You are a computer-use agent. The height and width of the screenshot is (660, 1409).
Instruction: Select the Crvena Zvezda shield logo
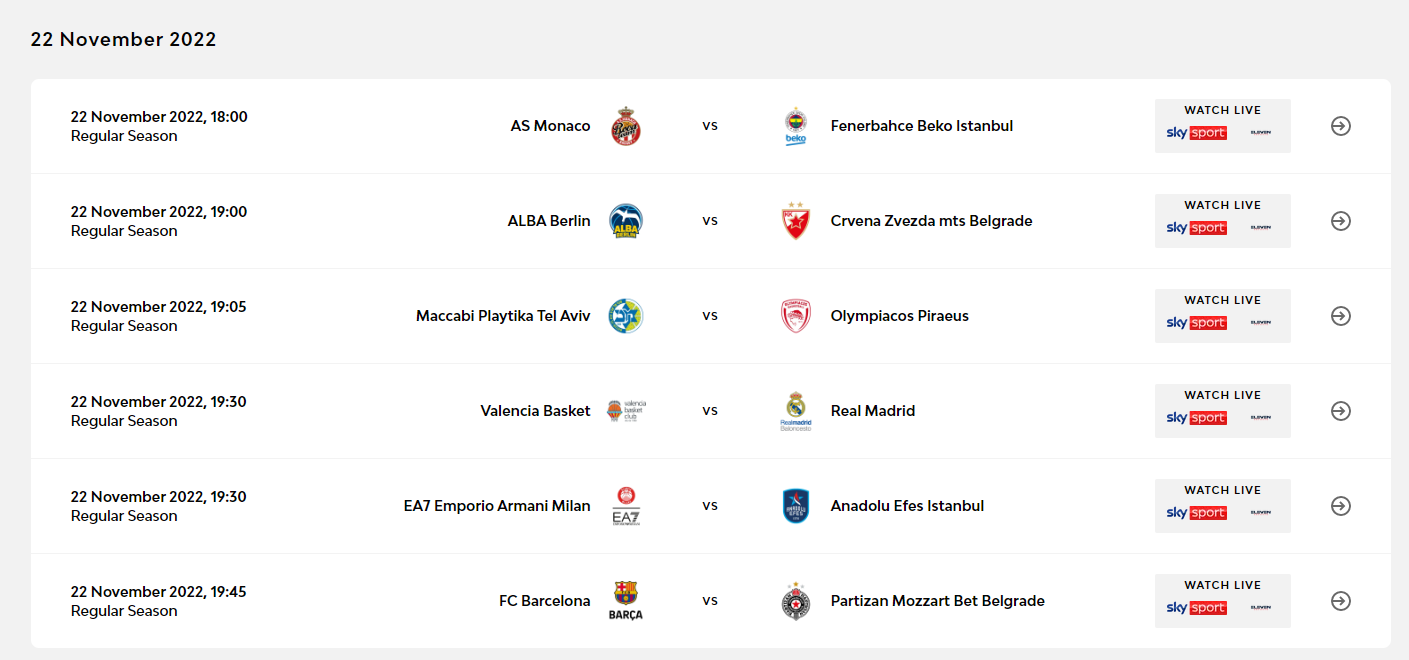[796, 221]
